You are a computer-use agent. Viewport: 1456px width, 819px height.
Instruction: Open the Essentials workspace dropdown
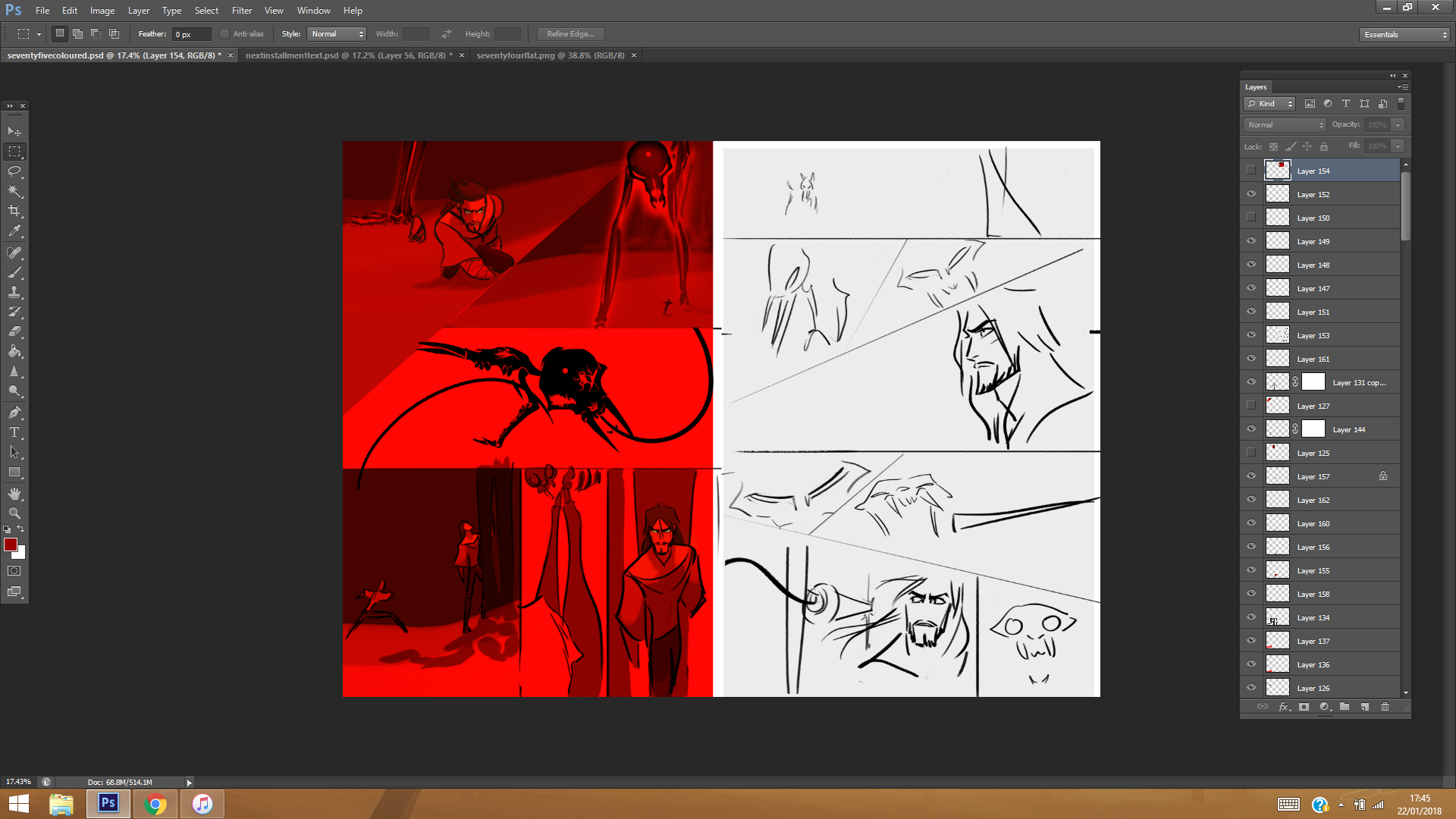point(1404,35)
